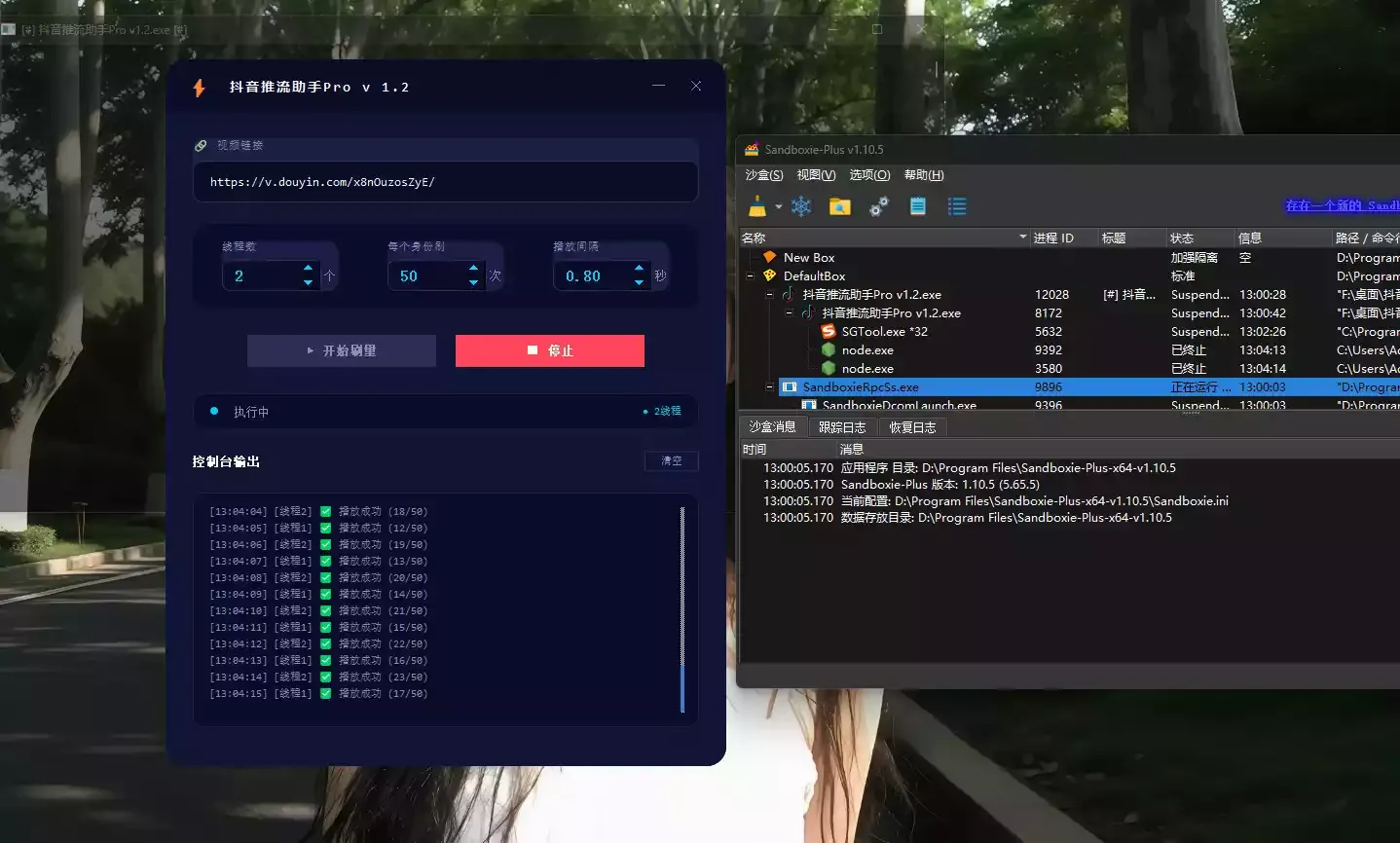Switch to the 沙盒消息 tab

[x=772, y=427]
